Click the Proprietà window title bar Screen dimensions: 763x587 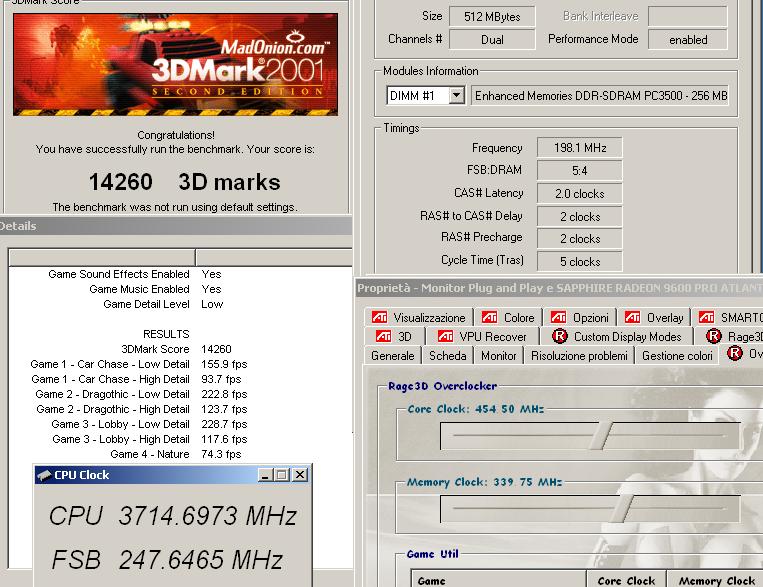(x=559, y=288)
